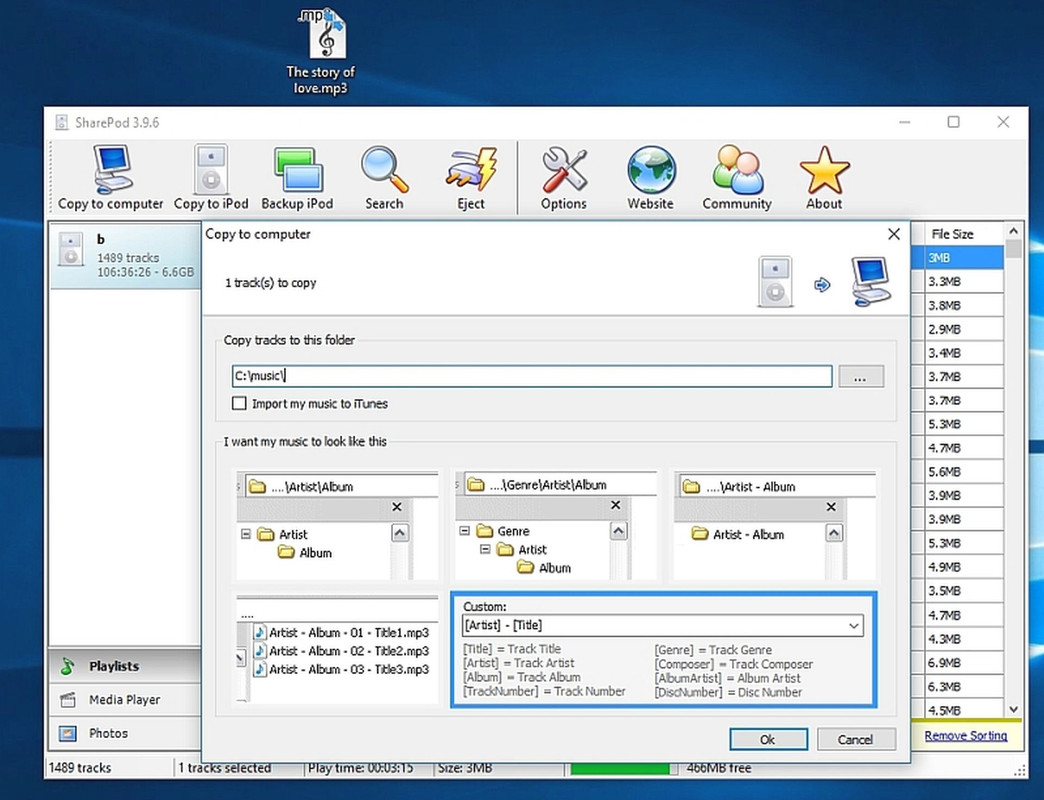The image size is (1044, 800).
Task: Click 'Artist - Album - 02 - Title2.mp3' preview row
Action: click(341, 651)
